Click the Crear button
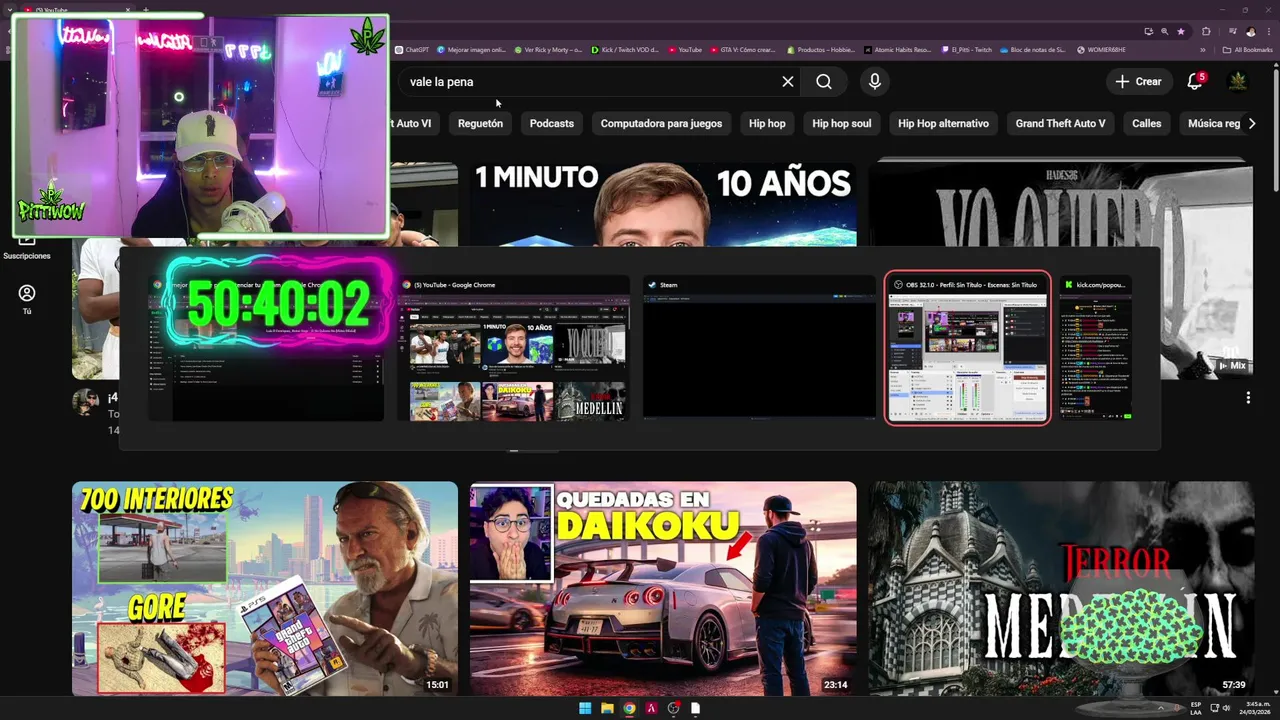Image resolution: width=1280 pixels, height=720 pixels. (x=1139, y=82)
